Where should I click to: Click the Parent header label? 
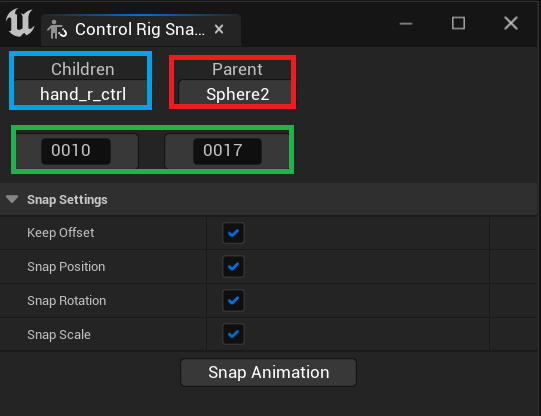(237, 69)
